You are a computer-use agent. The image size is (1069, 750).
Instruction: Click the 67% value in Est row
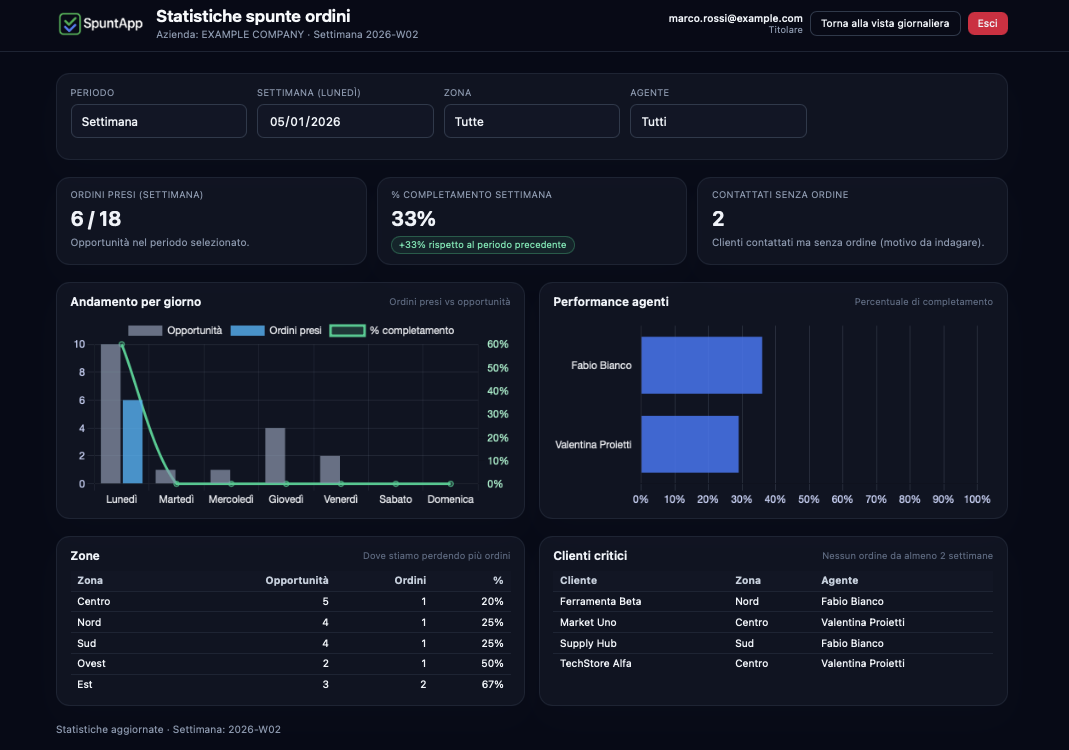tap(492, 685)
